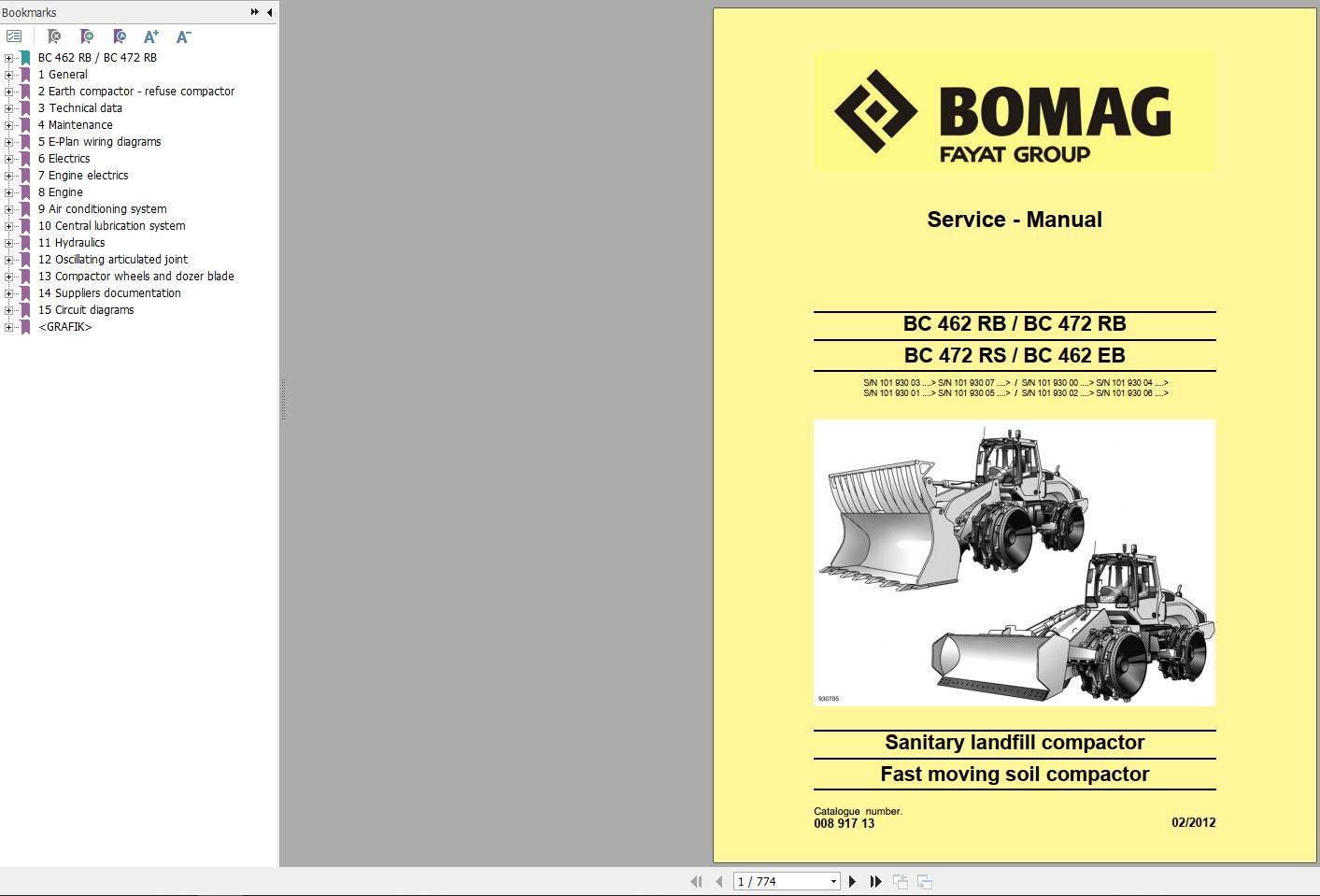
Task: Collapse the Bookmarks panel with left arrow
Action: (270, 12)
